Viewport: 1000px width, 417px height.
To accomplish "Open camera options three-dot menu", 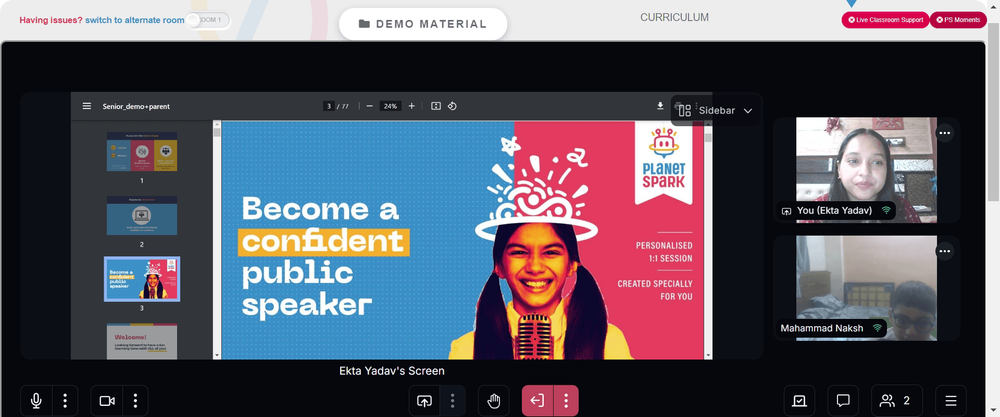I will [135, 401].
